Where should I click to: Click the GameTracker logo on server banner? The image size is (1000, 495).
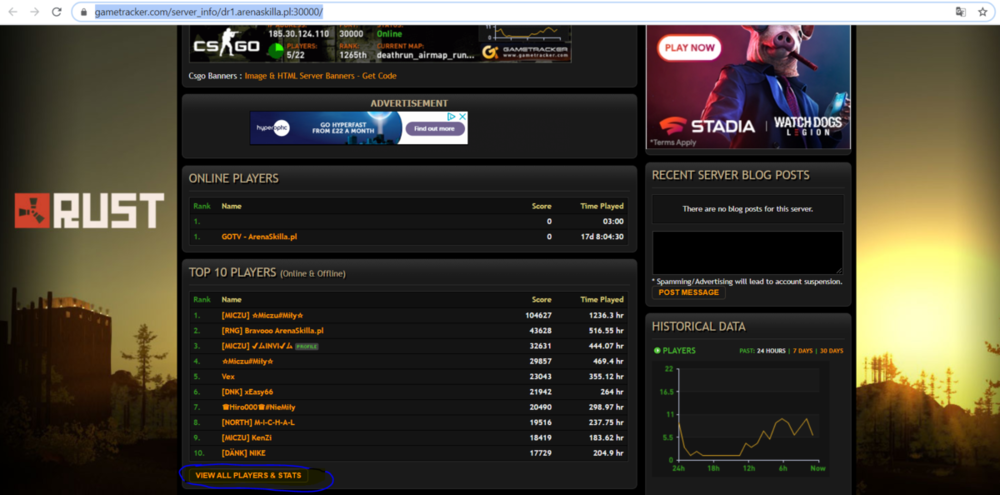click(525, 52)
